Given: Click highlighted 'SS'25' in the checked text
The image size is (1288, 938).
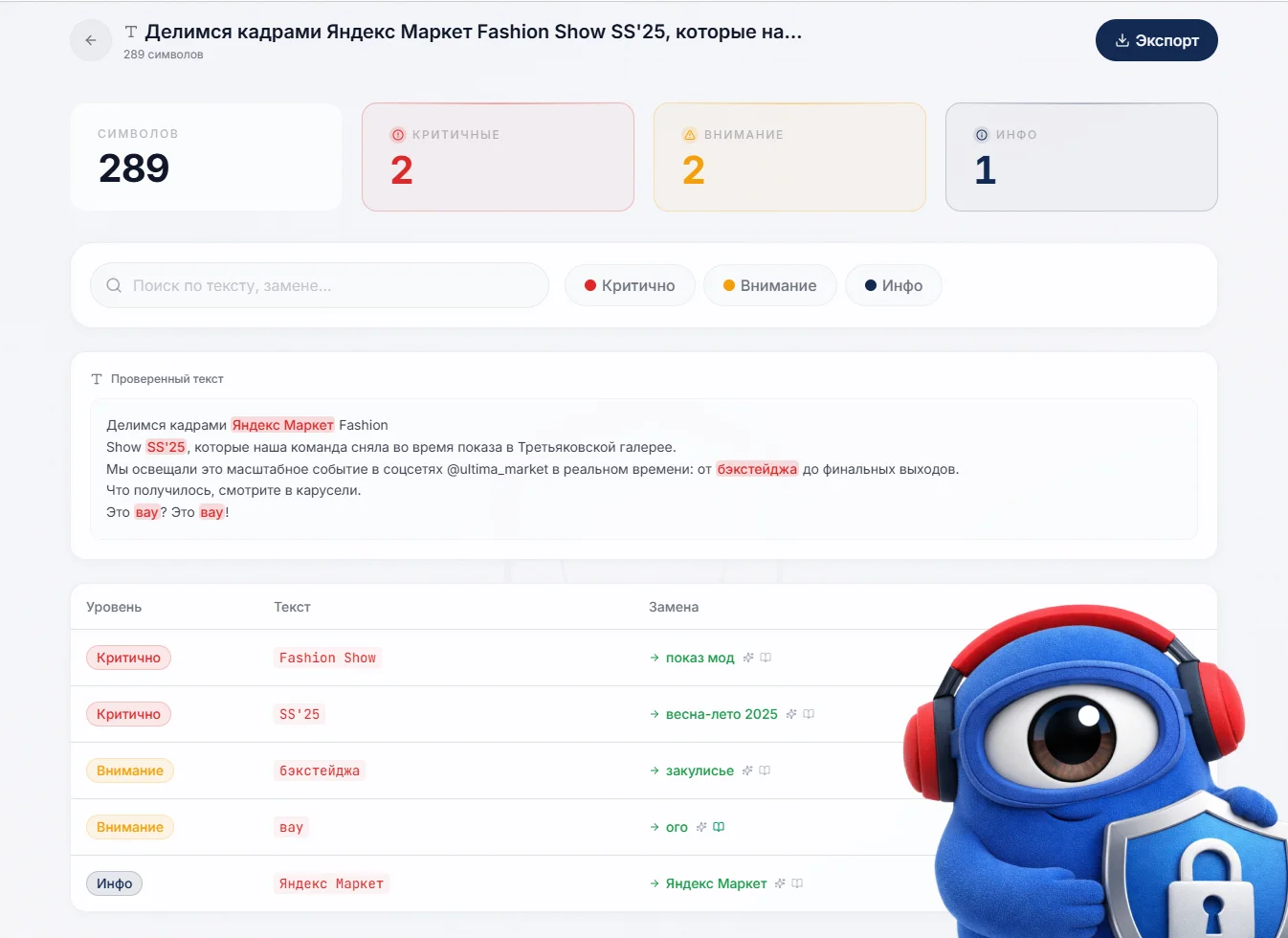Looking at the screenshot, I should [x=166, y=447].
